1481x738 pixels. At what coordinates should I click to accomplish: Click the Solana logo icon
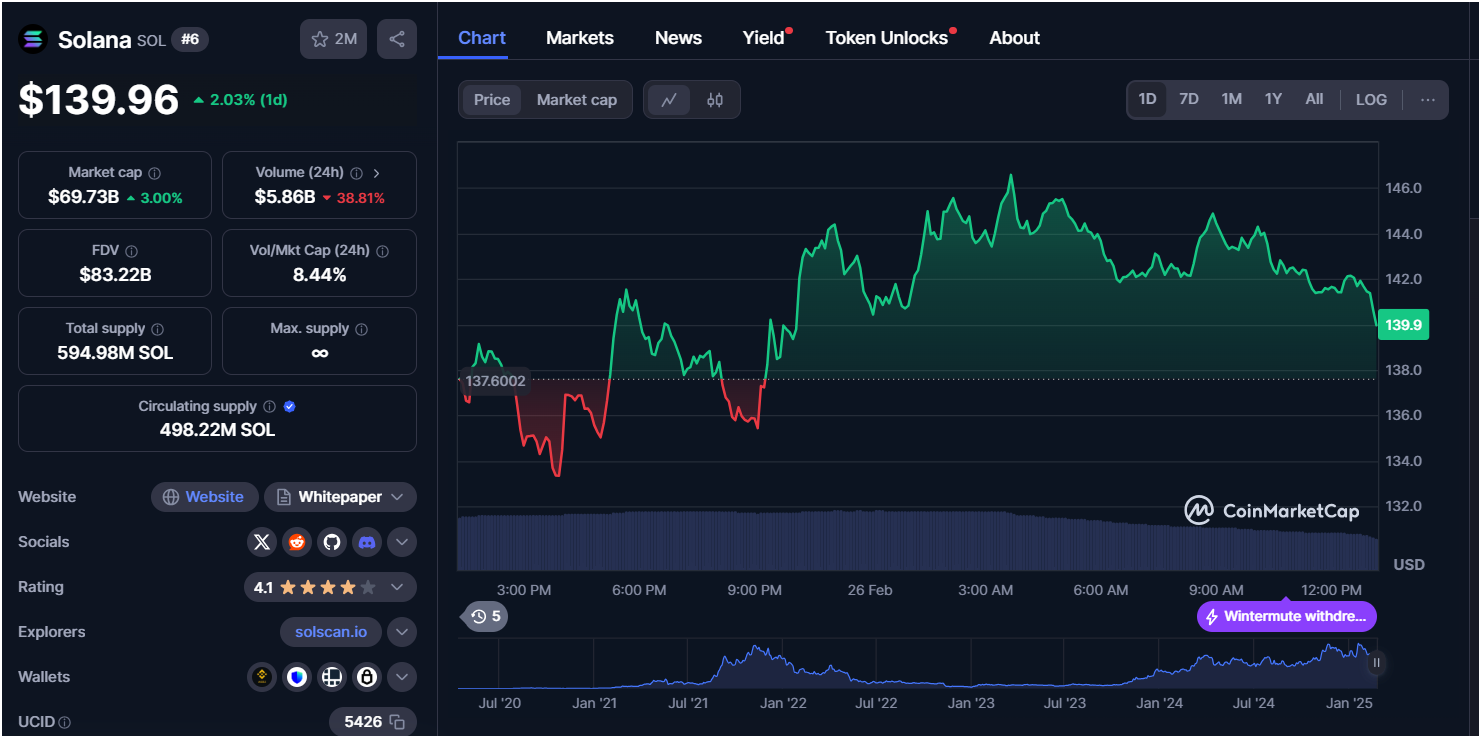pyautogui.click(x=33, y=39)
